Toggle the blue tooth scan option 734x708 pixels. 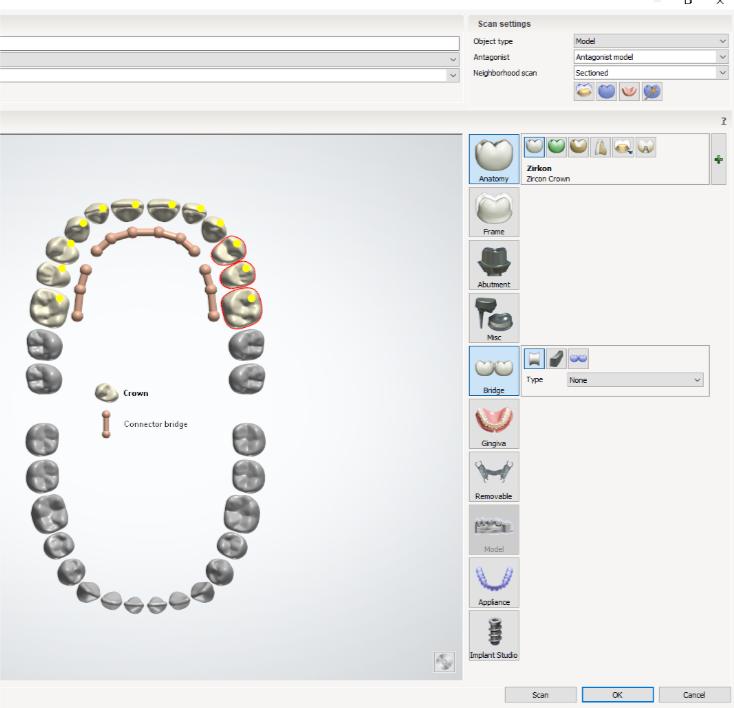point(606,91)
